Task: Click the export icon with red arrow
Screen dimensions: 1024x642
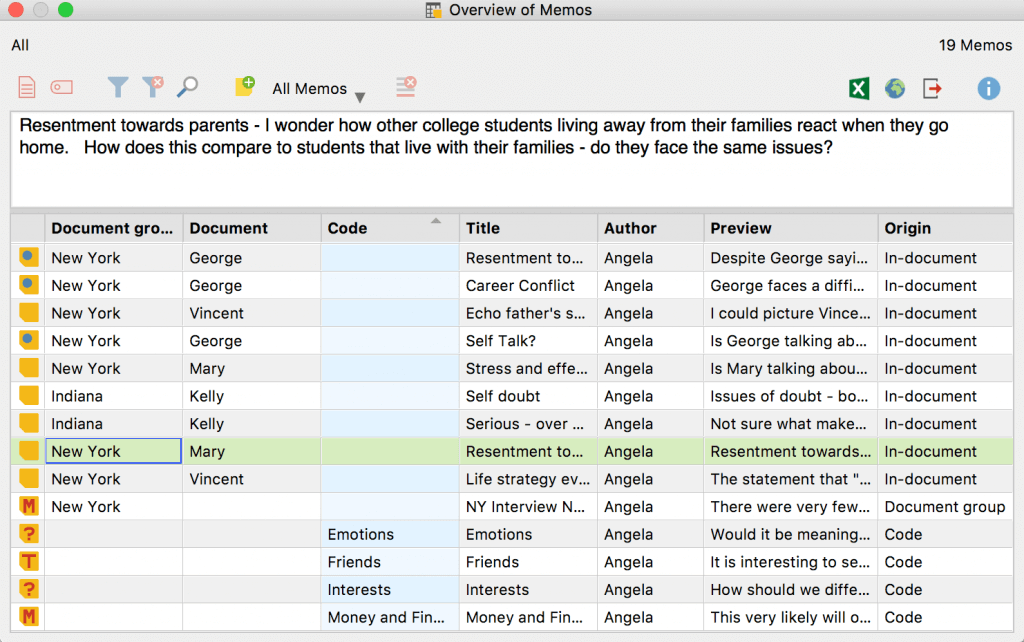Action: (x=932, y=89)
